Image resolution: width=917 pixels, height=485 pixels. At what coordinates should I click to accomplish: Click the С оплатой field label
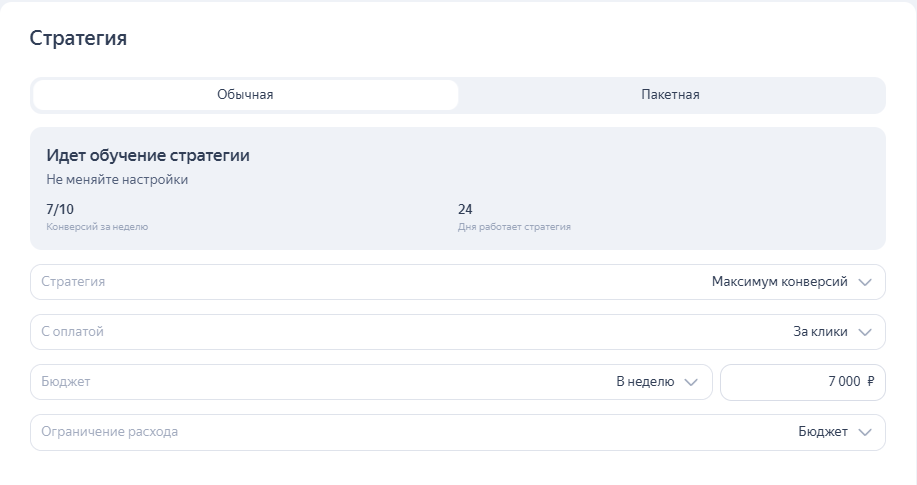click(73, 332)
